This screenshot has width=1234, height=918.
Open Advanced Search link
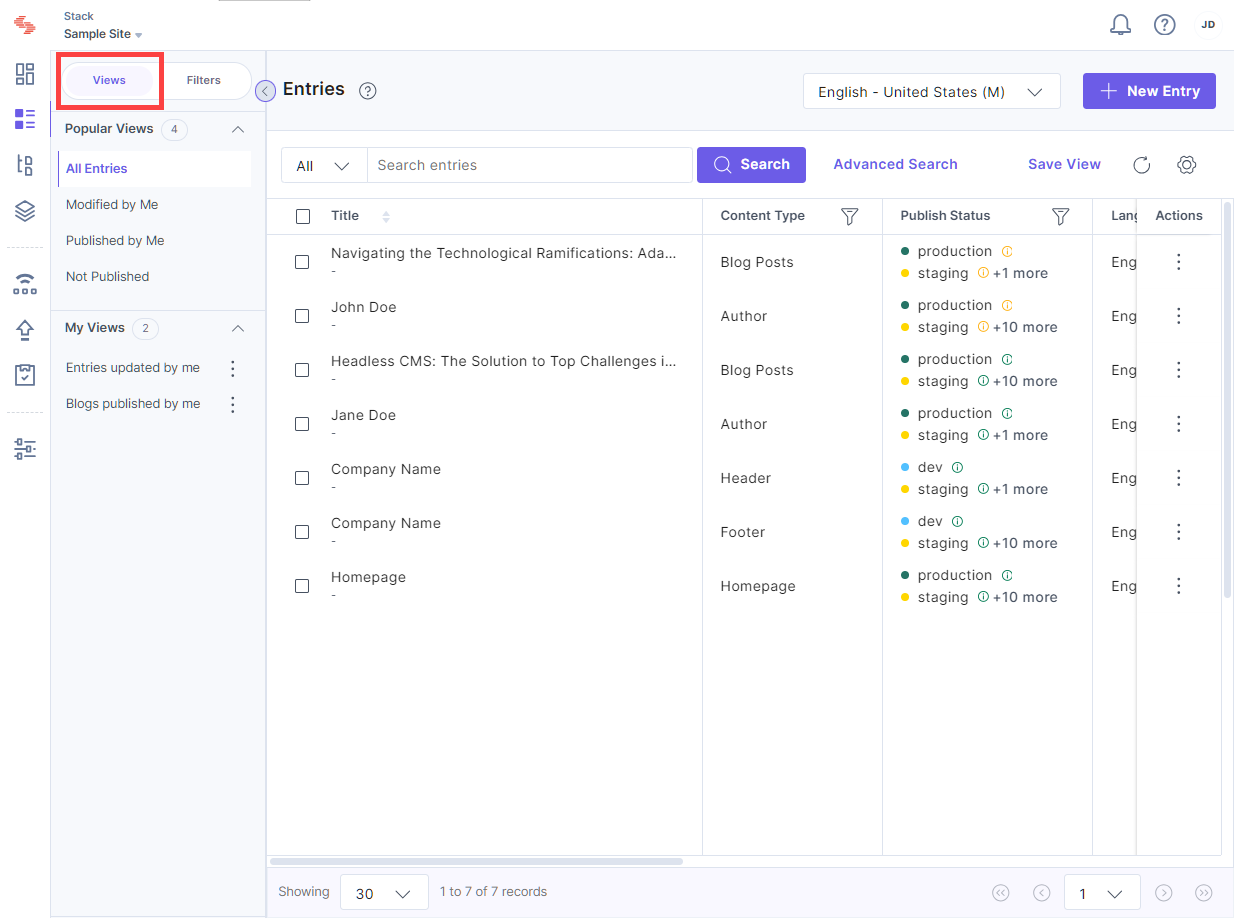(895, 164)
